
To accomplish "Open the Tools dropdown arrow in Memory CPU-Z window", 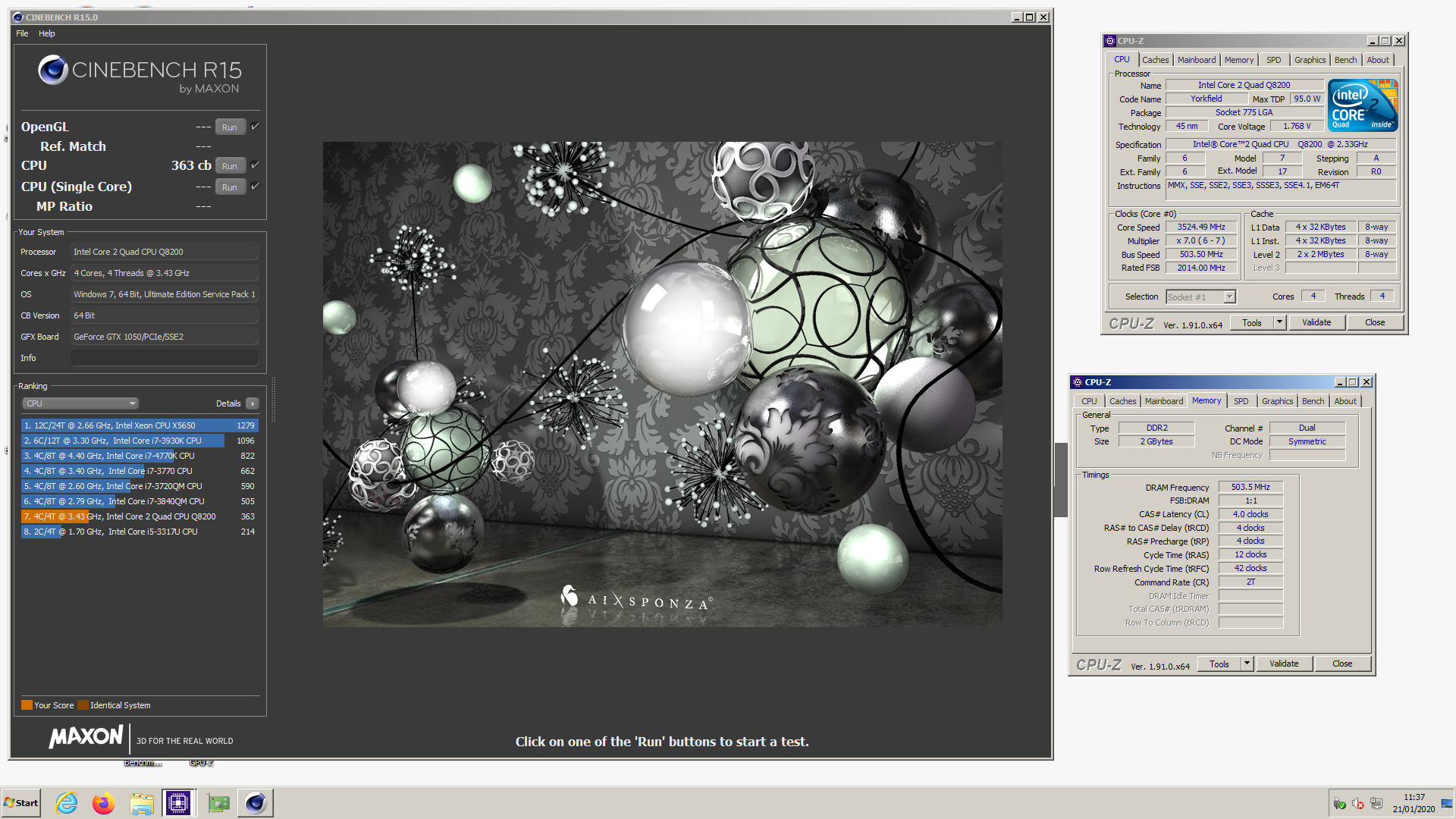I will pyautogui.click(x=1247, y=664).
